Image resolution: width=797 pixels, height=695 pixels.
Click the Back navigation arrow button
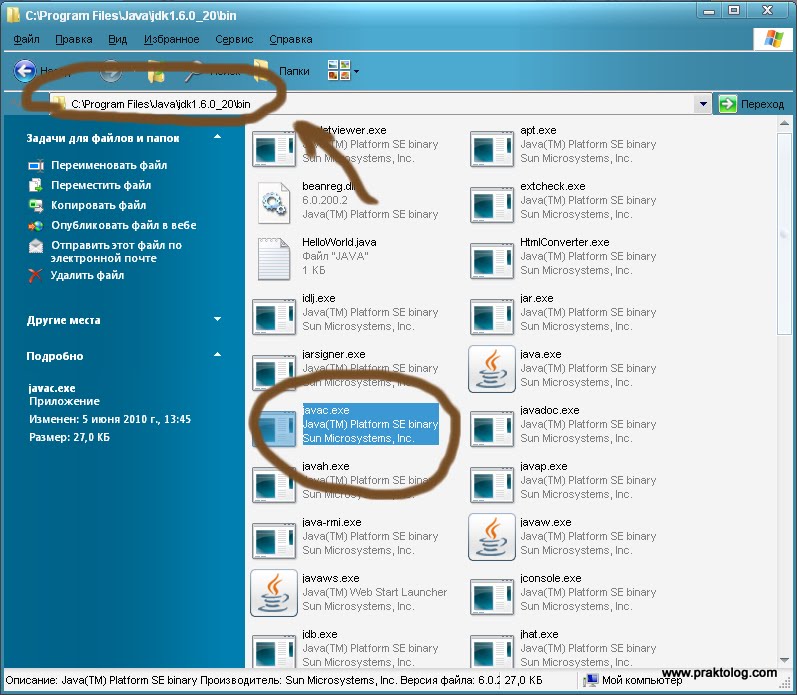point(25,71)
